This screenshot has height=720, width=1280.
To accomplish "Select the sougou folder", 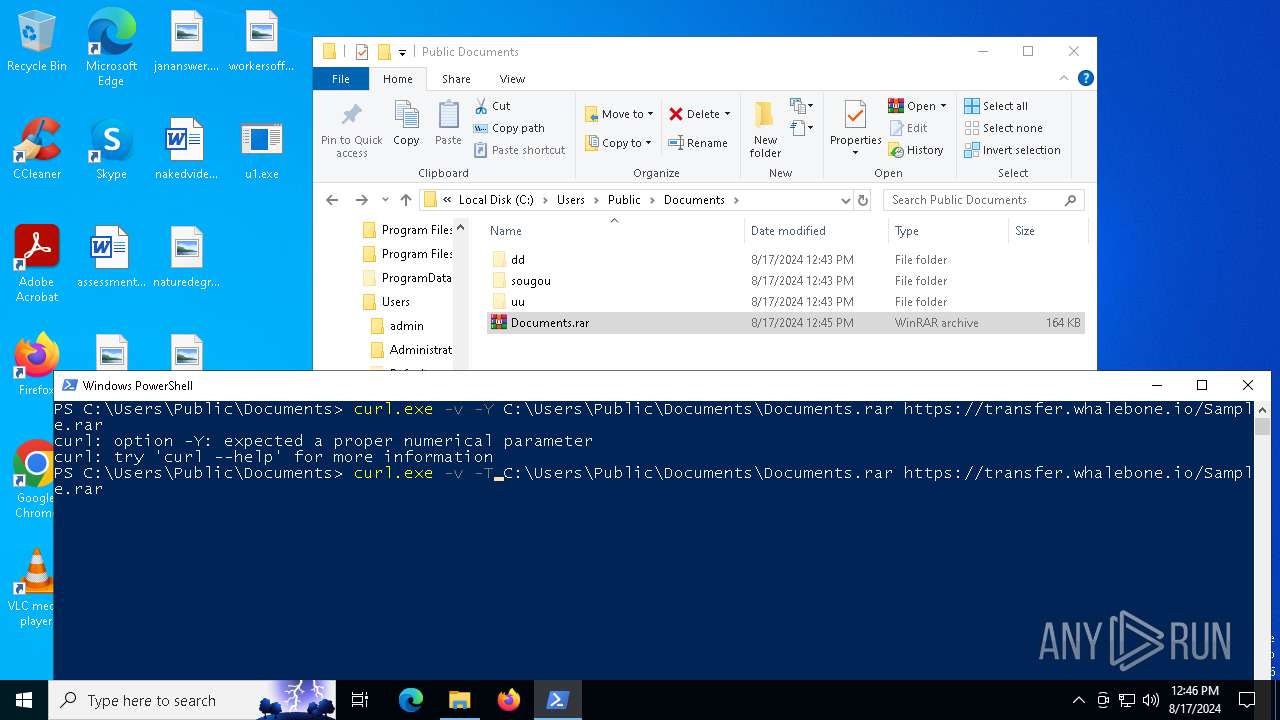I will pyautogui.click(x=786, y=281).
